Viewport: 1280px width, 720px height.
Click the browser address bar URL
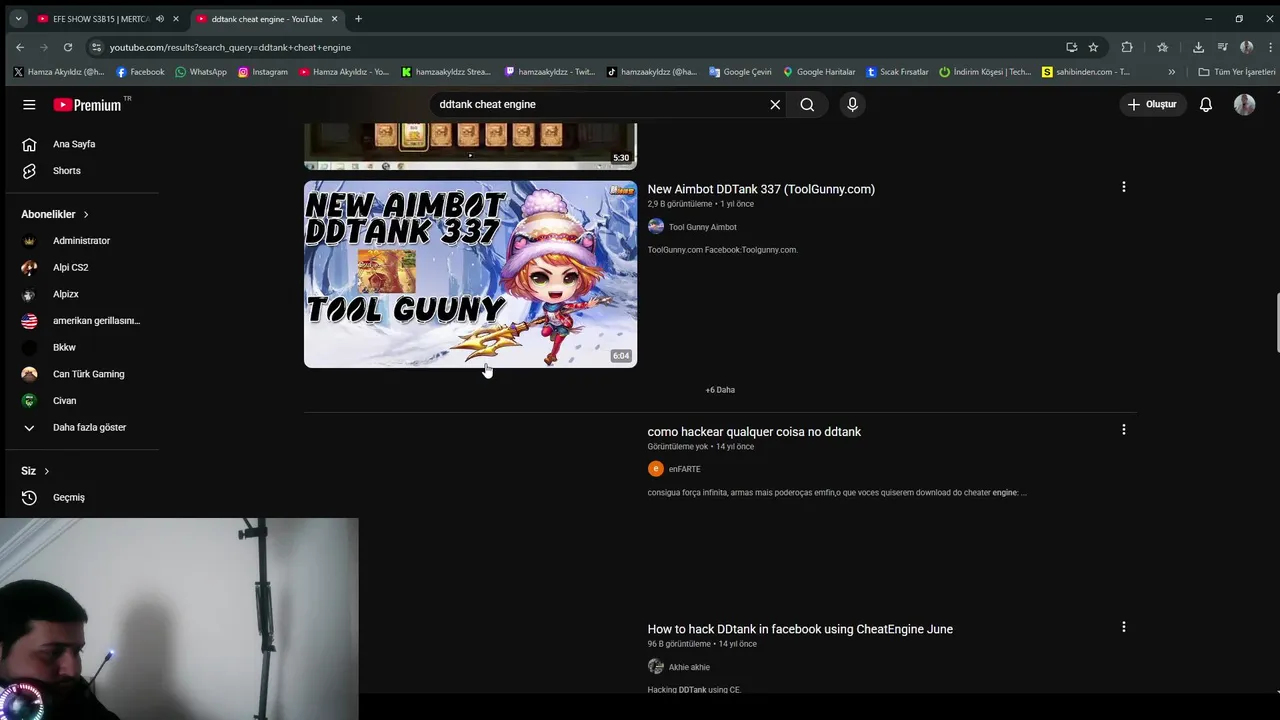(x=230, y=47)
